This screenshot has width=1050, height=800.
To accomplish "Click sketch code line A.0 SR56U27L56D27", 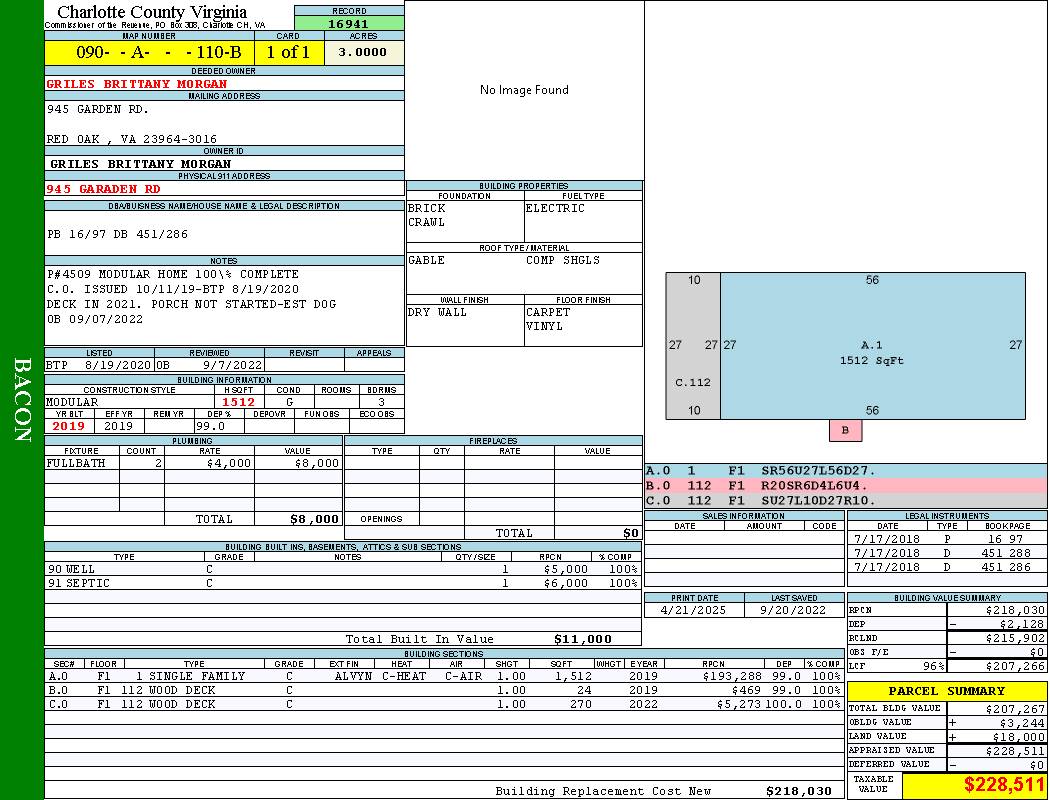I will pos(846,471).
